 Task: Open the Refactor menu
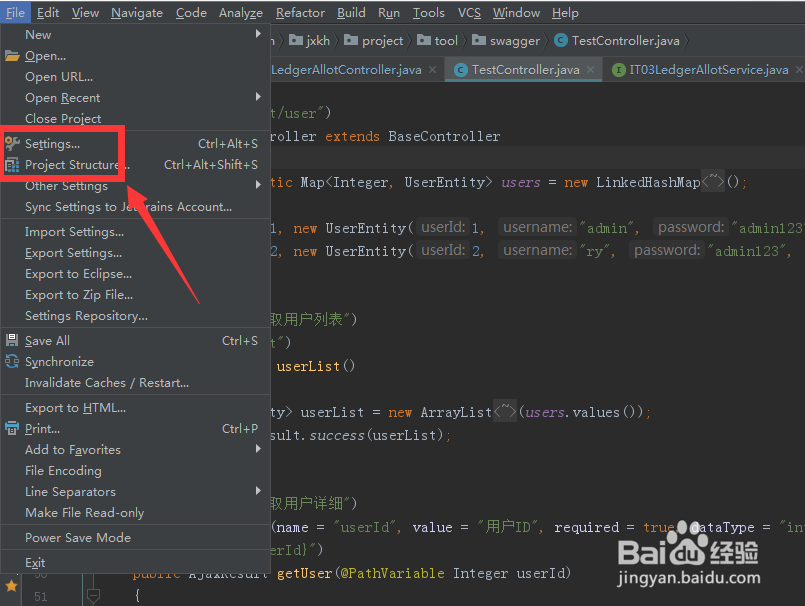pos(300,13)
